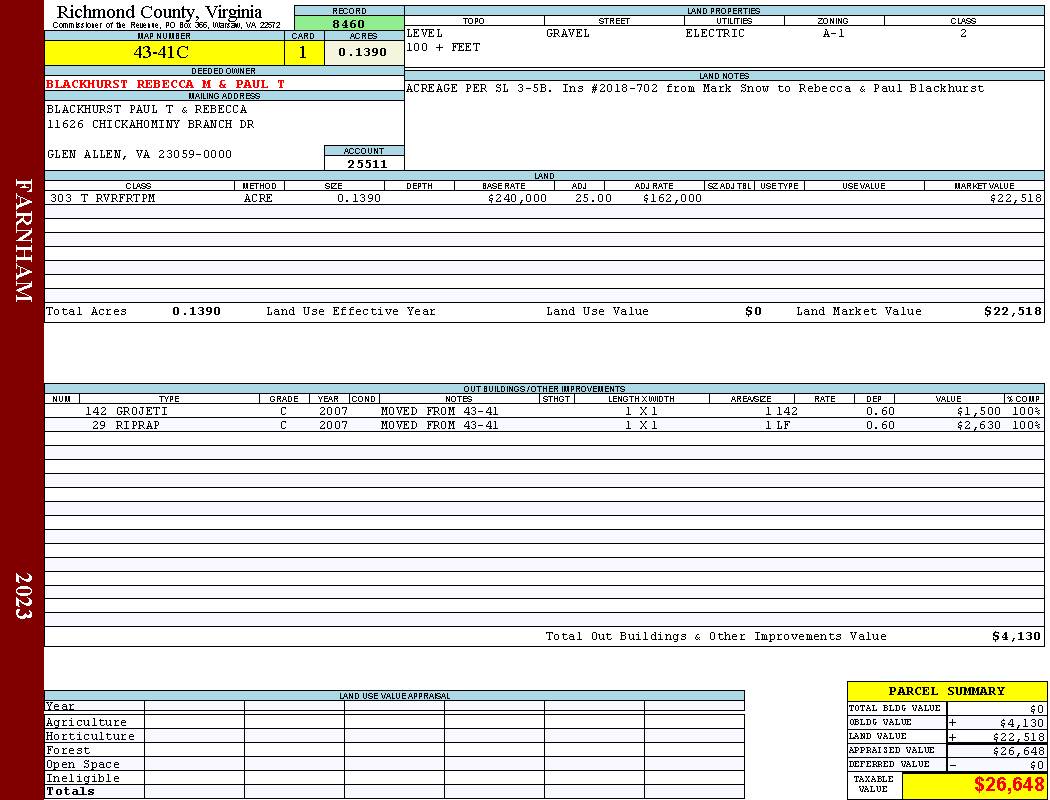The image size is (1050, 800).
Task: Select deeded owner BLACKHURST REBECCA M & PAUL T
Action: (x=165, y=84)
